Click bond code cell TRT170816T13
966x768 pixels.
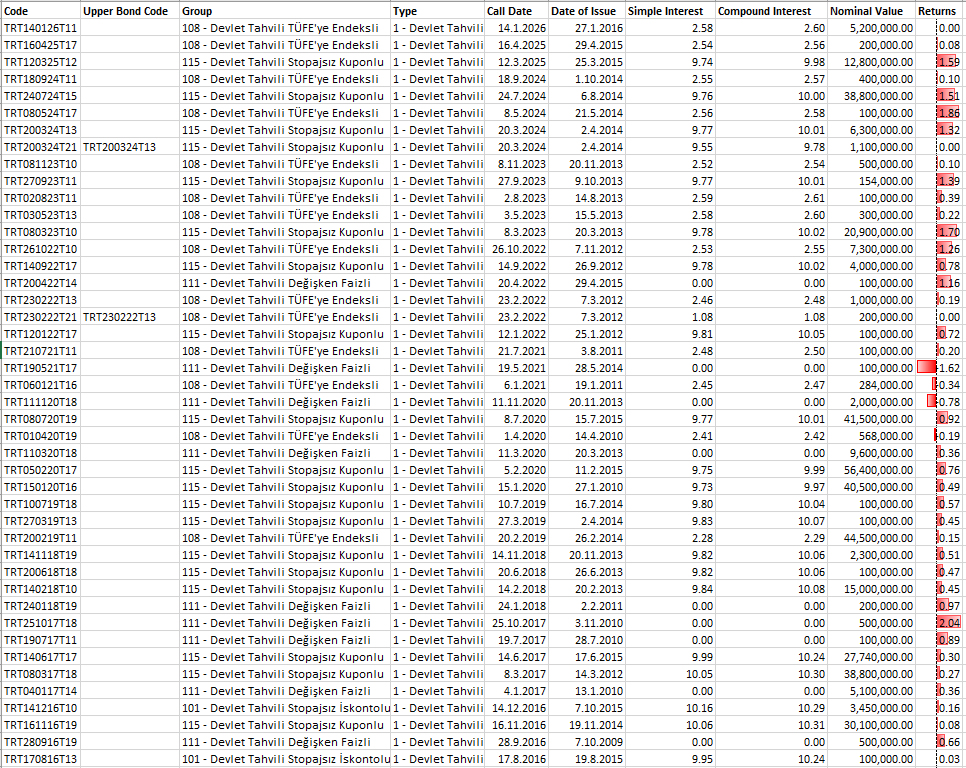click(x=41, y=759)
